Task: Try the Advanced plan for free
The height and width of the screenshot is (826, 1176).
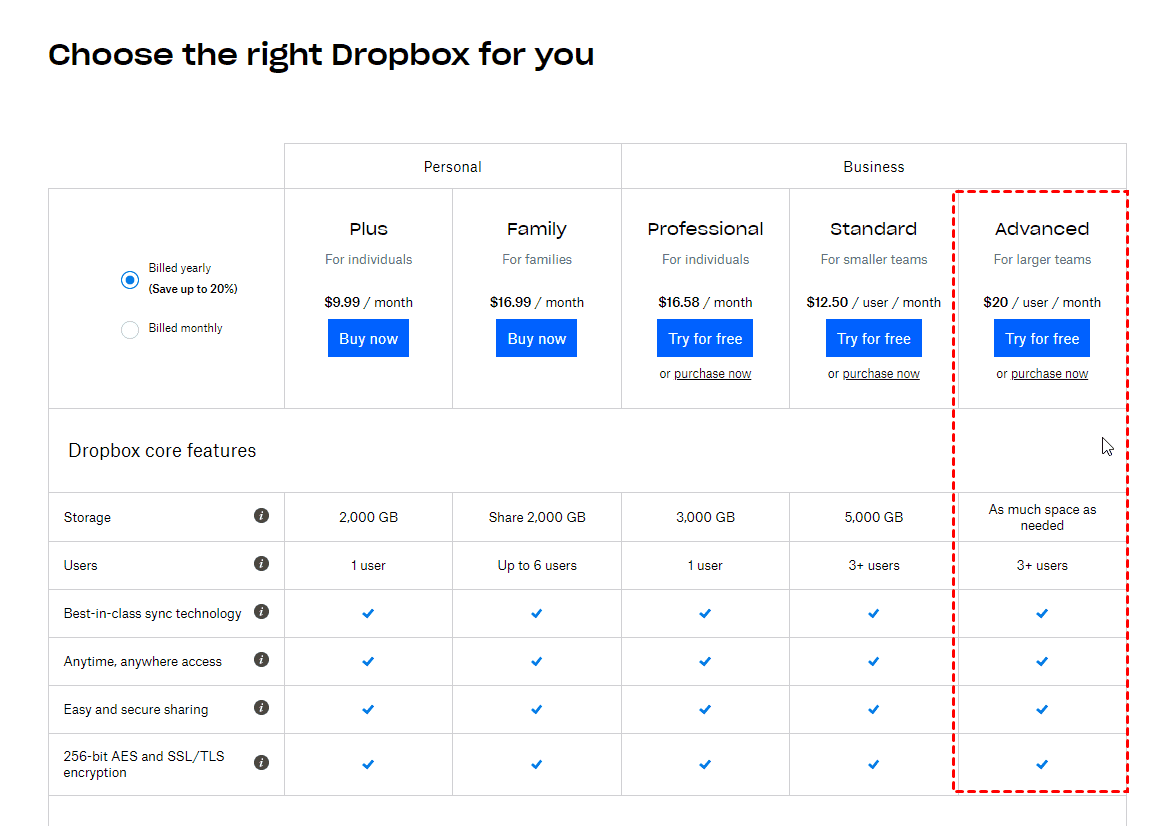Action: [1042, 338]
